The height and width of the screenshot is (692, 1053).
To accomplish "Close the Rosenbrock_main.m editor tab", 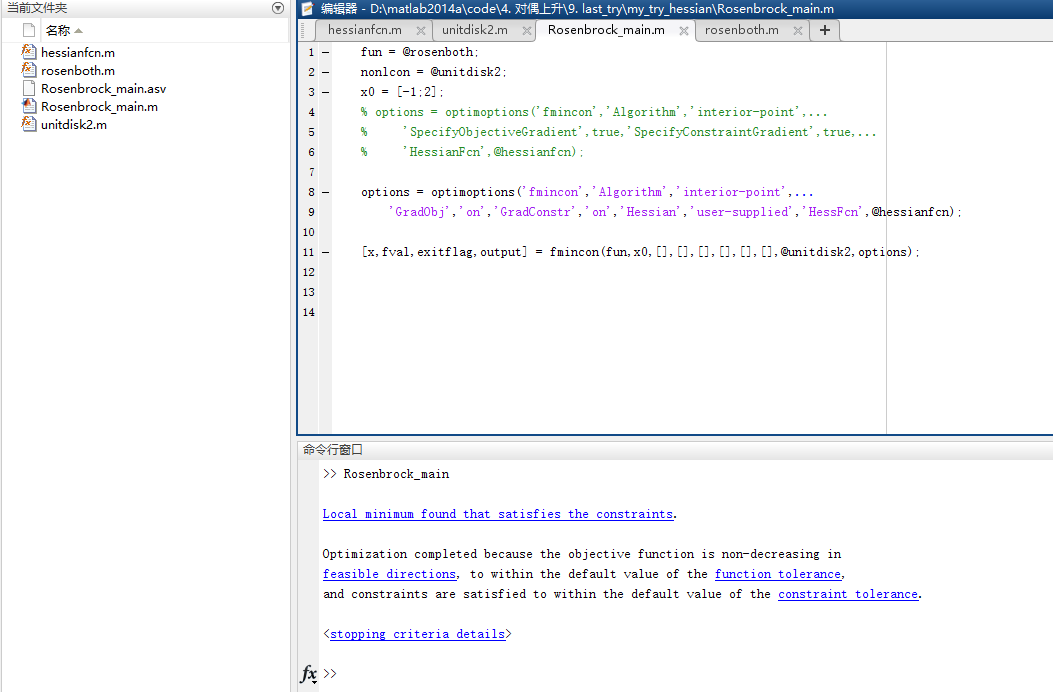I will coord(684,31).
